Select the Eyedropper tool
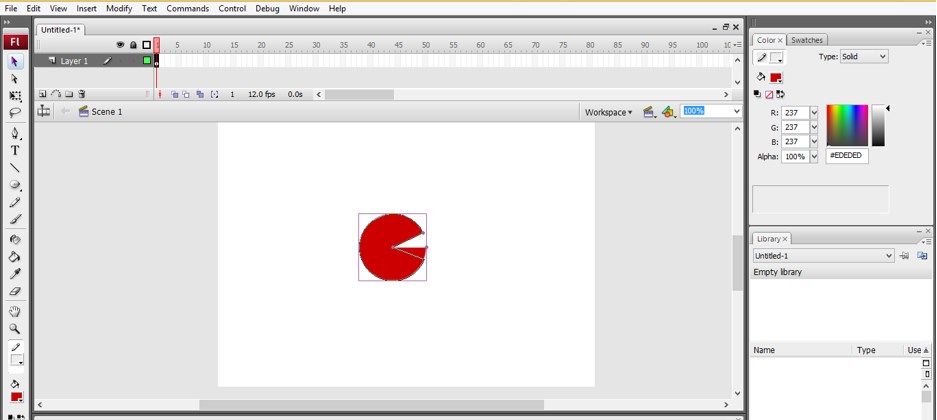 pos(15,274)
